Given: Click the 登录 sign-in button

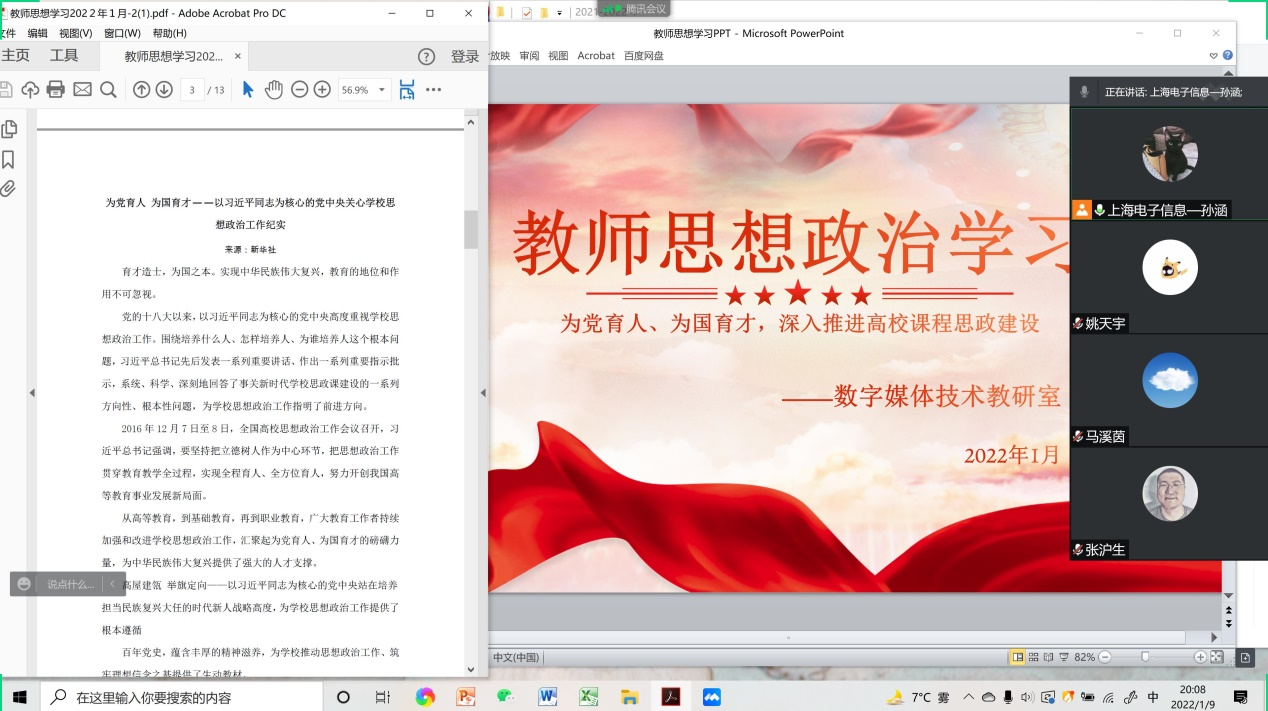Looking at the screenshot, I should point(465,57).
